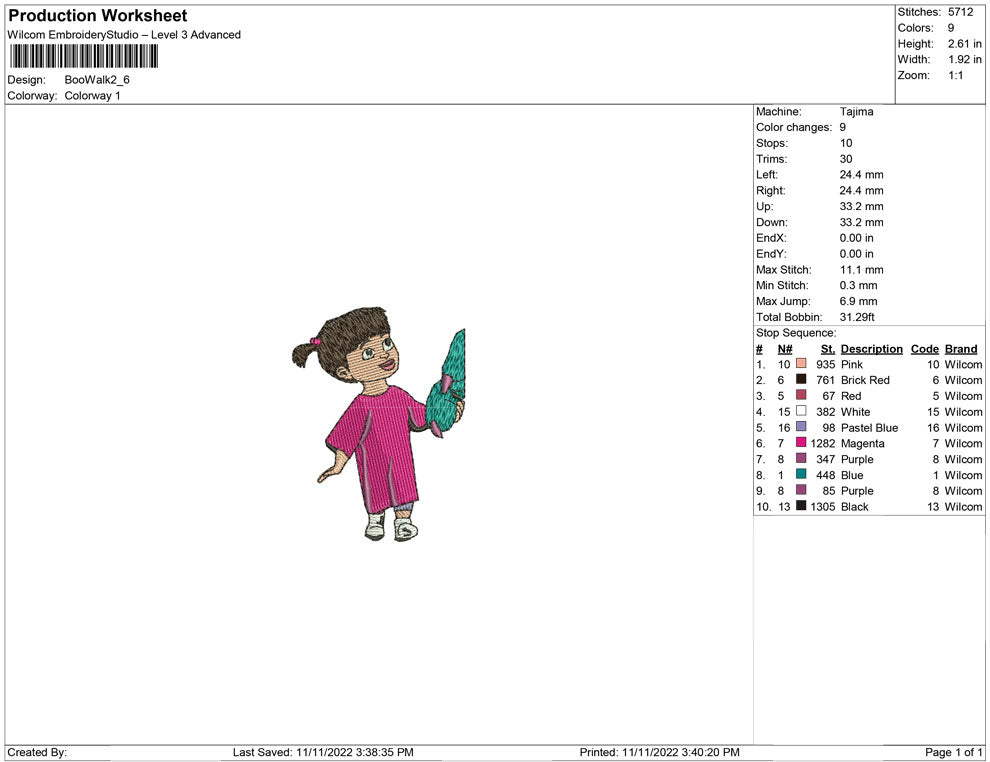The image size is (990, 762).
Task: Click the zoom value '1:1'
Action: (x=955, y=75)
